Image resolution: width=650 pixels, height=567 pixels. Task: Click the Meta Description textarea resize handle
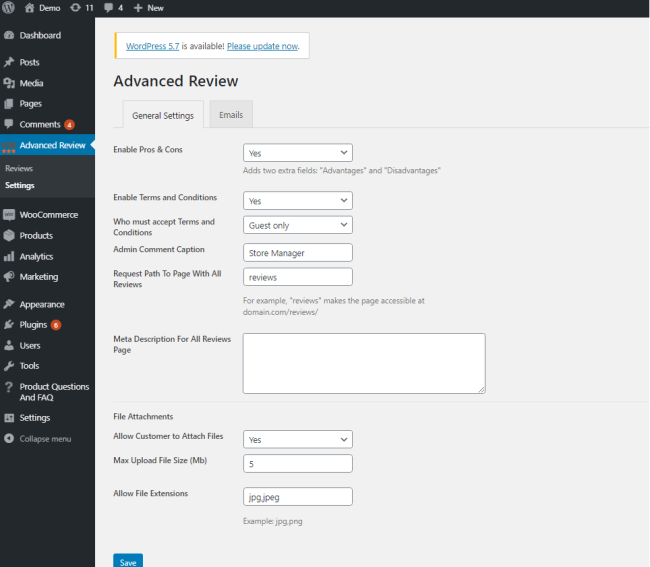(x=481, y=390)
